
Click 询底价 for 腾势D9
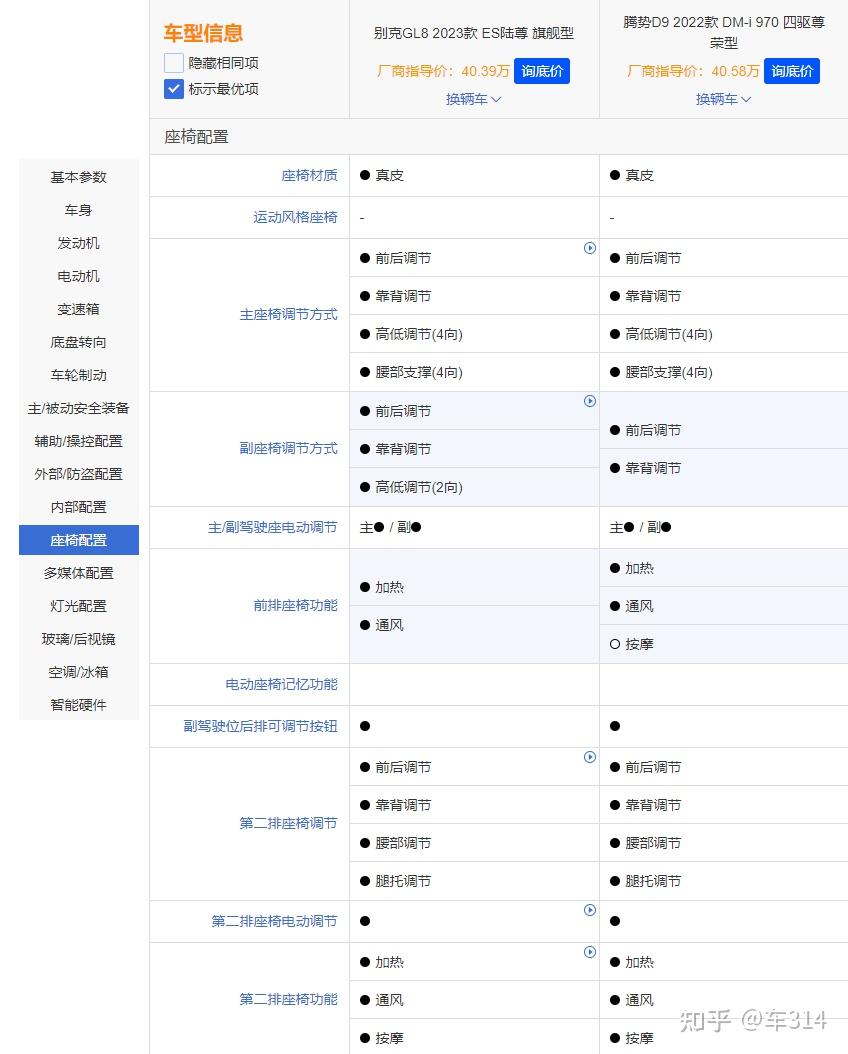point(791,71)
